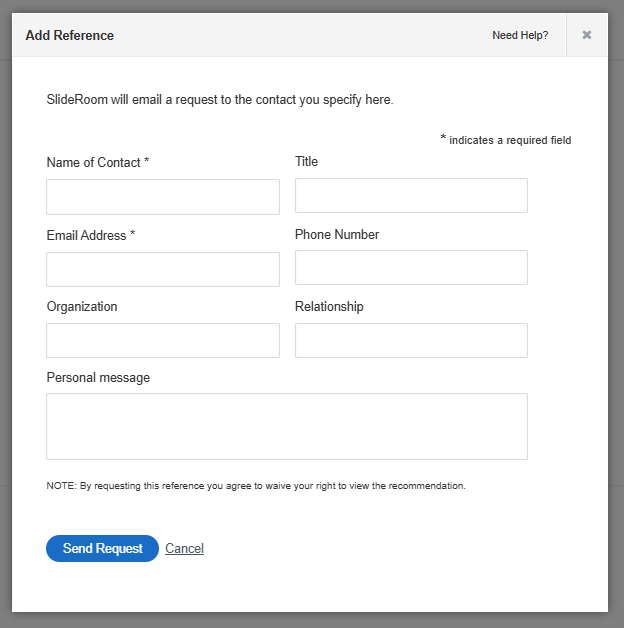This screenshot has width=624, height=628.
Task: Click the "Add Reference" dialog title
Action: pos(70,36)
